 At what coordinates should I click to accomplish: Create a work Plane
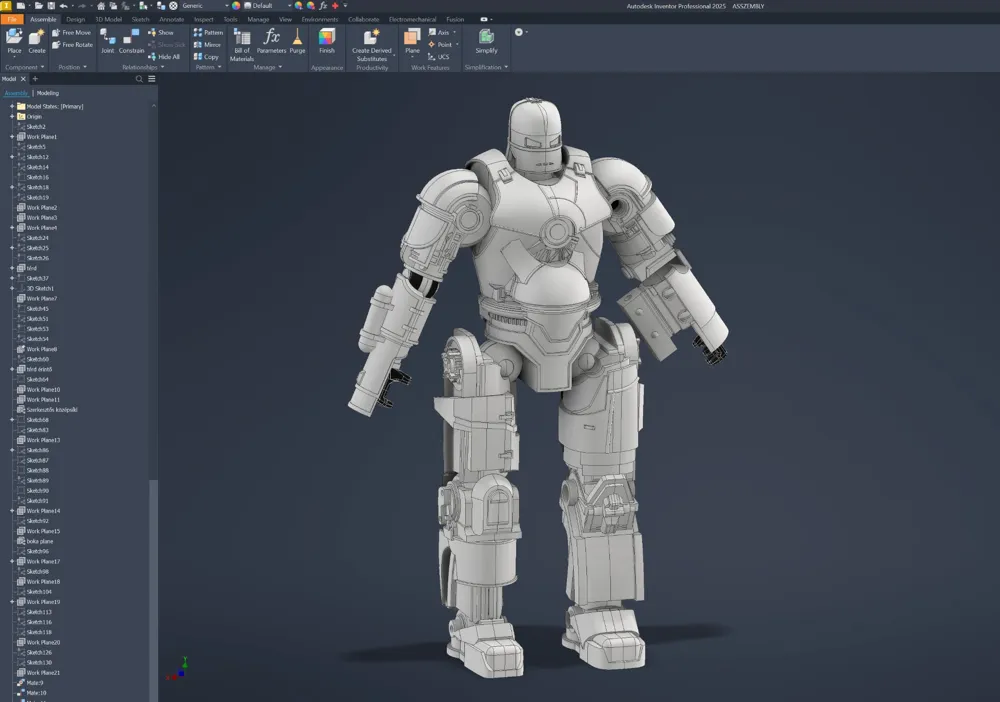pyautogui.click(x=413, y=41)
